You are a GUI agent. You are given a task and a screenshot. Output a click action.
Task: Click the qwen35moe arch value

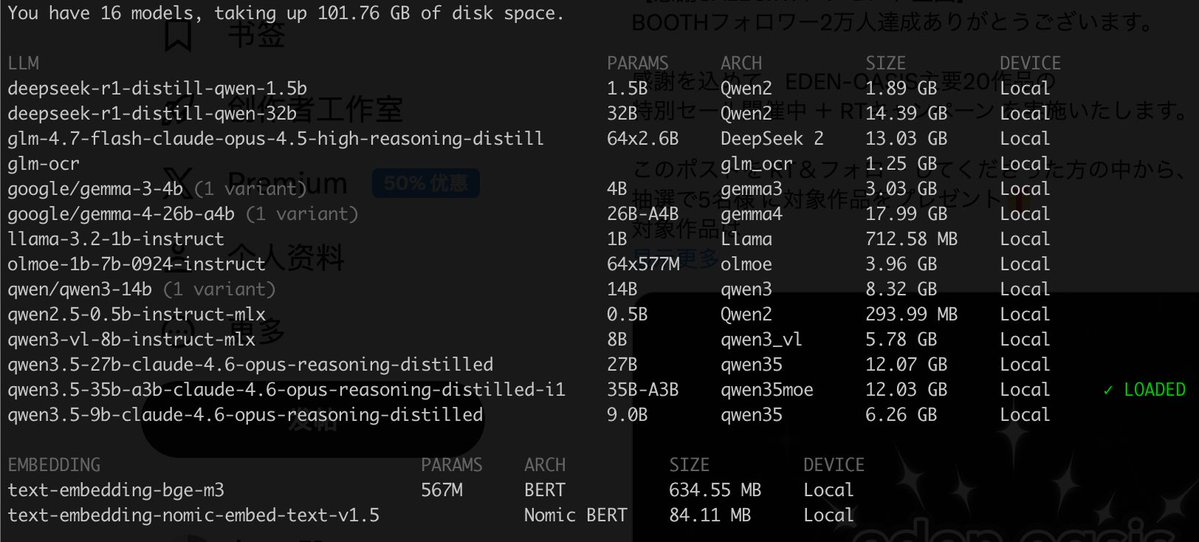click(767, 390)
